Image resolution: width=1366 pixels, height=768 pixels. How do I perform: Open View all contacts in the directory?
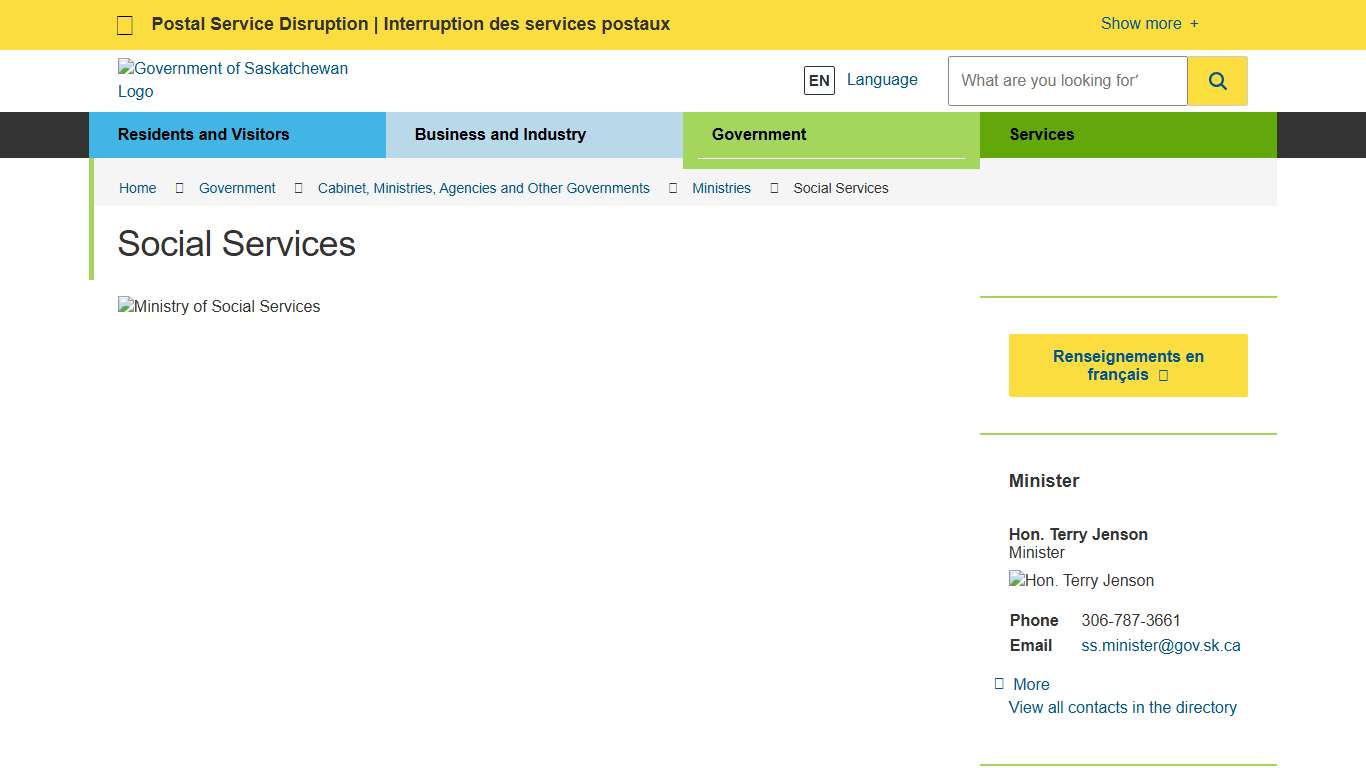pos(1122,707)
